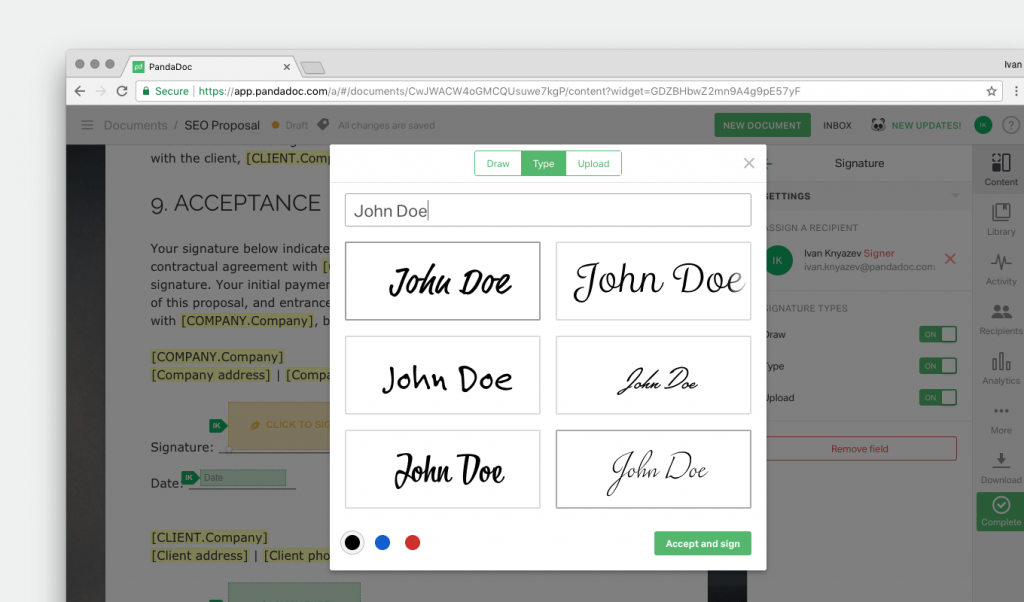Click the Secure lock site info
The height and width of the screenshot is (602, 1024).
click(x=165, y=91)
